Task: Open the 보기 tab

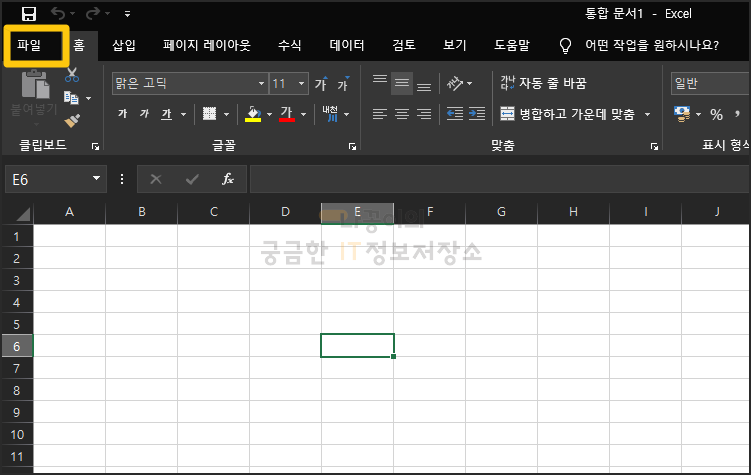Action: (455, 45)
